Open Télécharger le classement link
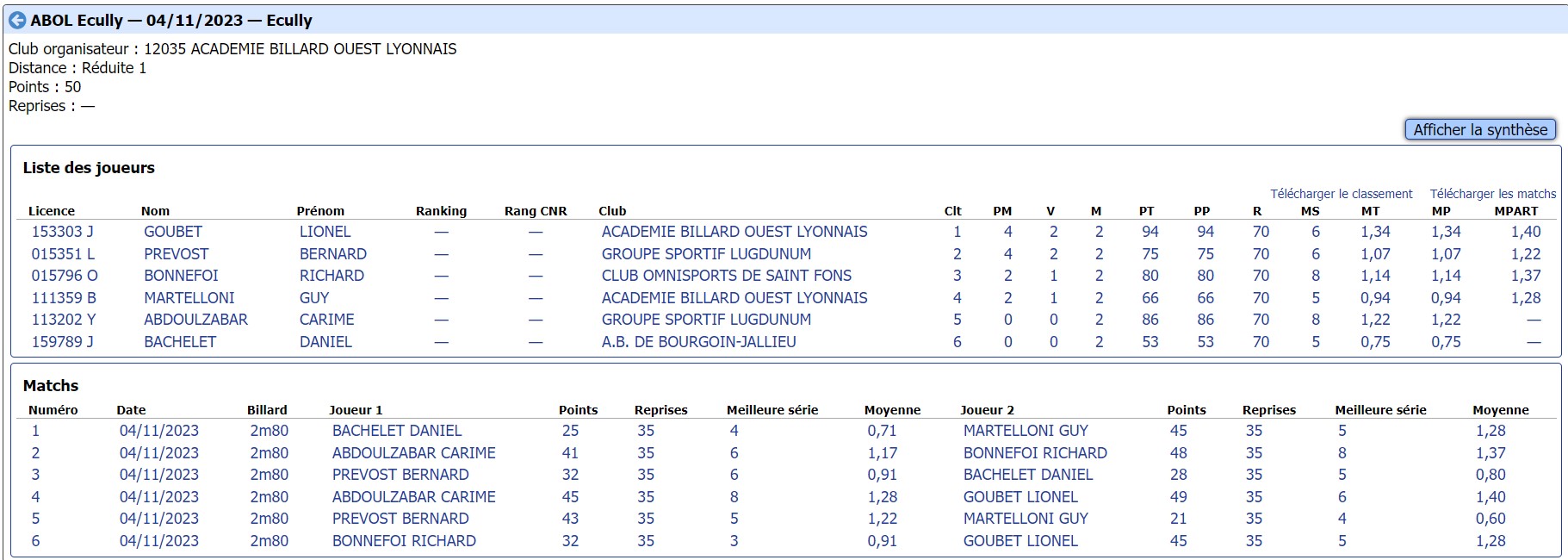The width and height of the screenshot is (1568, 560). [1341, 194]
